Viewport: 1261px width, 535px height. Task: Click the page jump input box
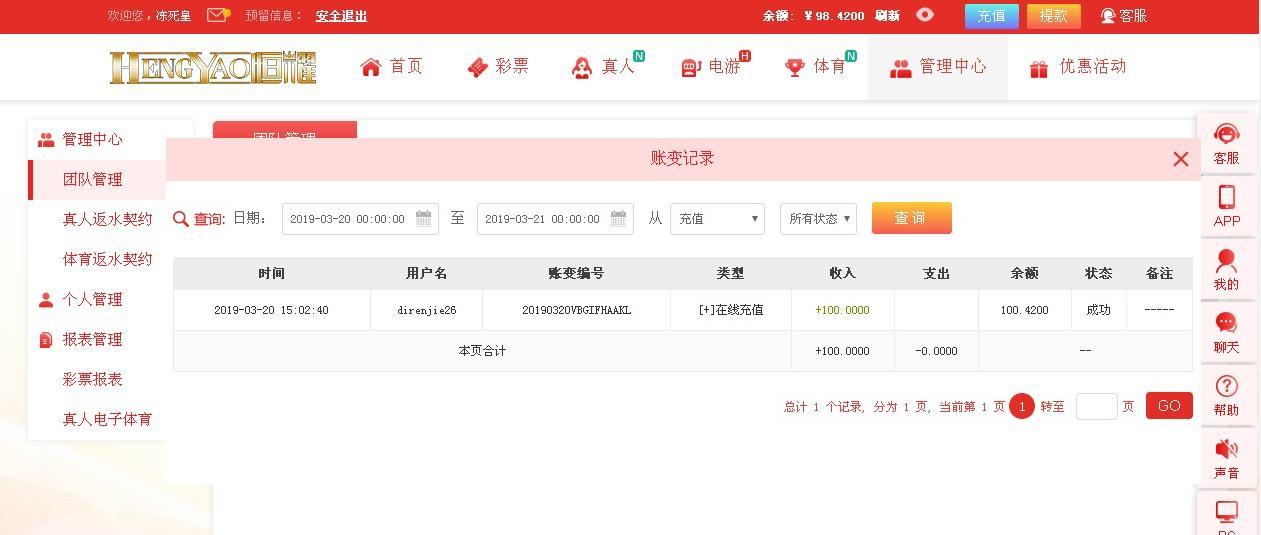pyautogui.click(x=1096, y=406)
